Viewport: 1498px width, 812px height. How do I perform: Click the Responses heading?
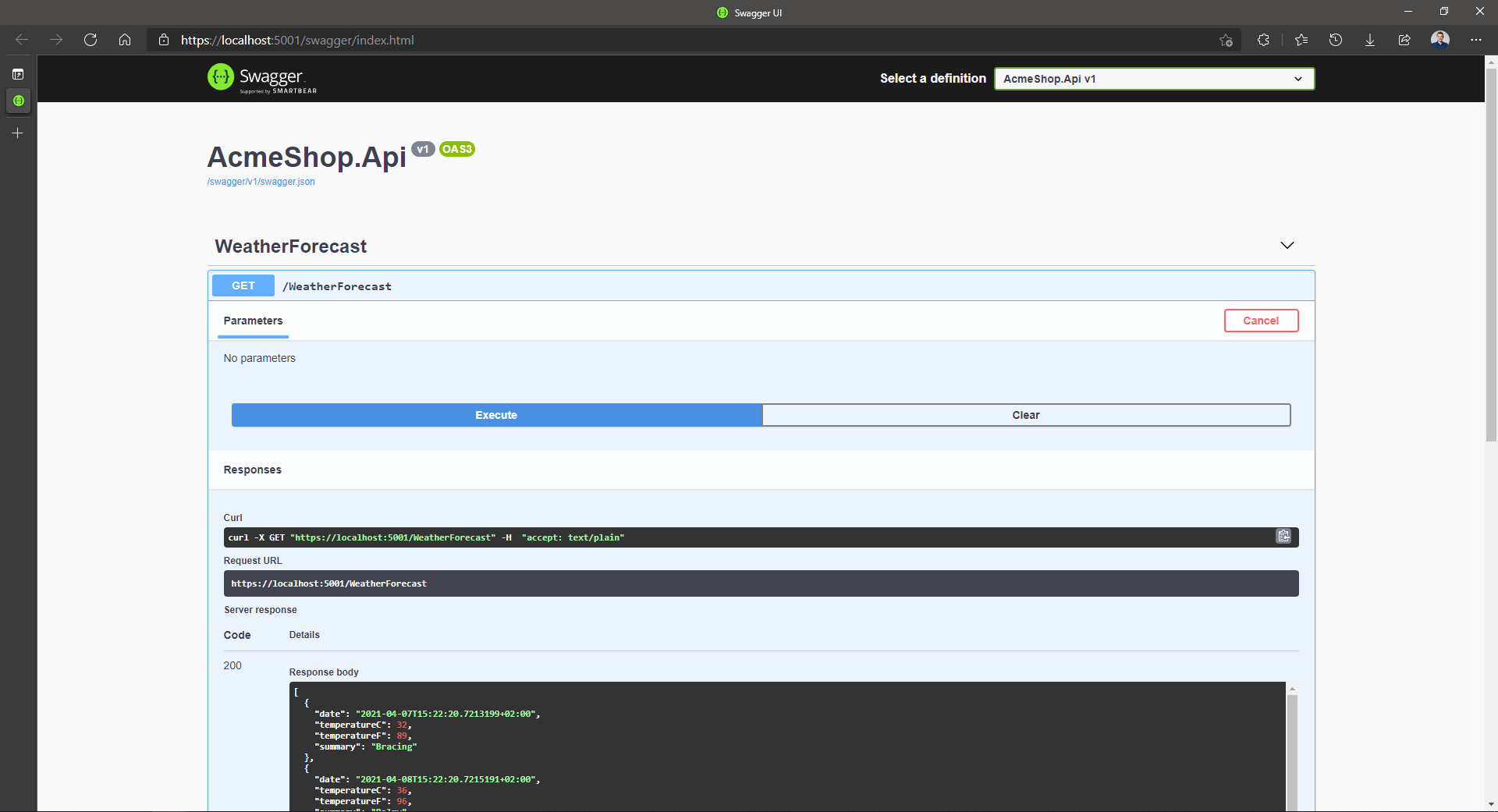253,470
